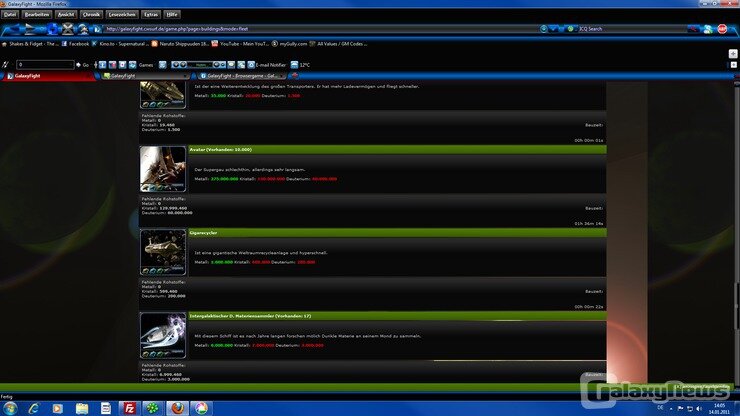Open YouTube bookmark

(x=240, y=44)
